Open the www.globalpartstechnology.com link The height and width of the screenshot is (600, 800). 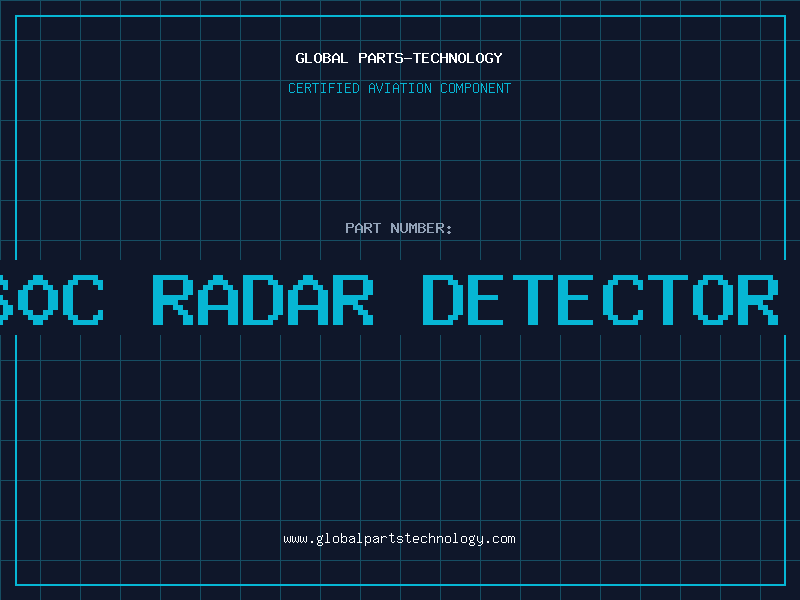click(x=399, y=539)
